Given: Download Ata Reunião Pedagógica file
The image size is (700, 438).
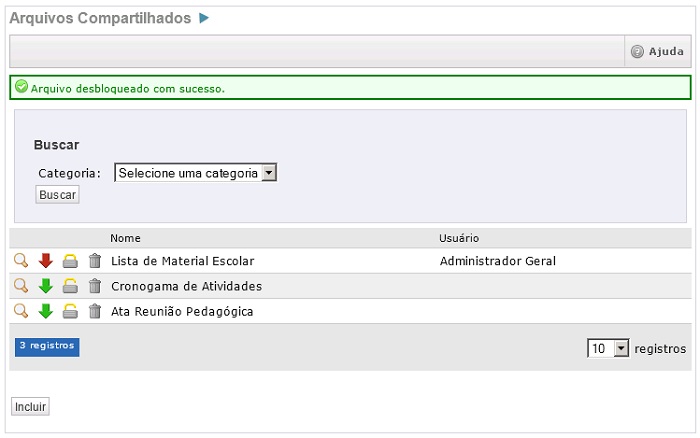Looking at the screenshot, I should coord(45,311).
